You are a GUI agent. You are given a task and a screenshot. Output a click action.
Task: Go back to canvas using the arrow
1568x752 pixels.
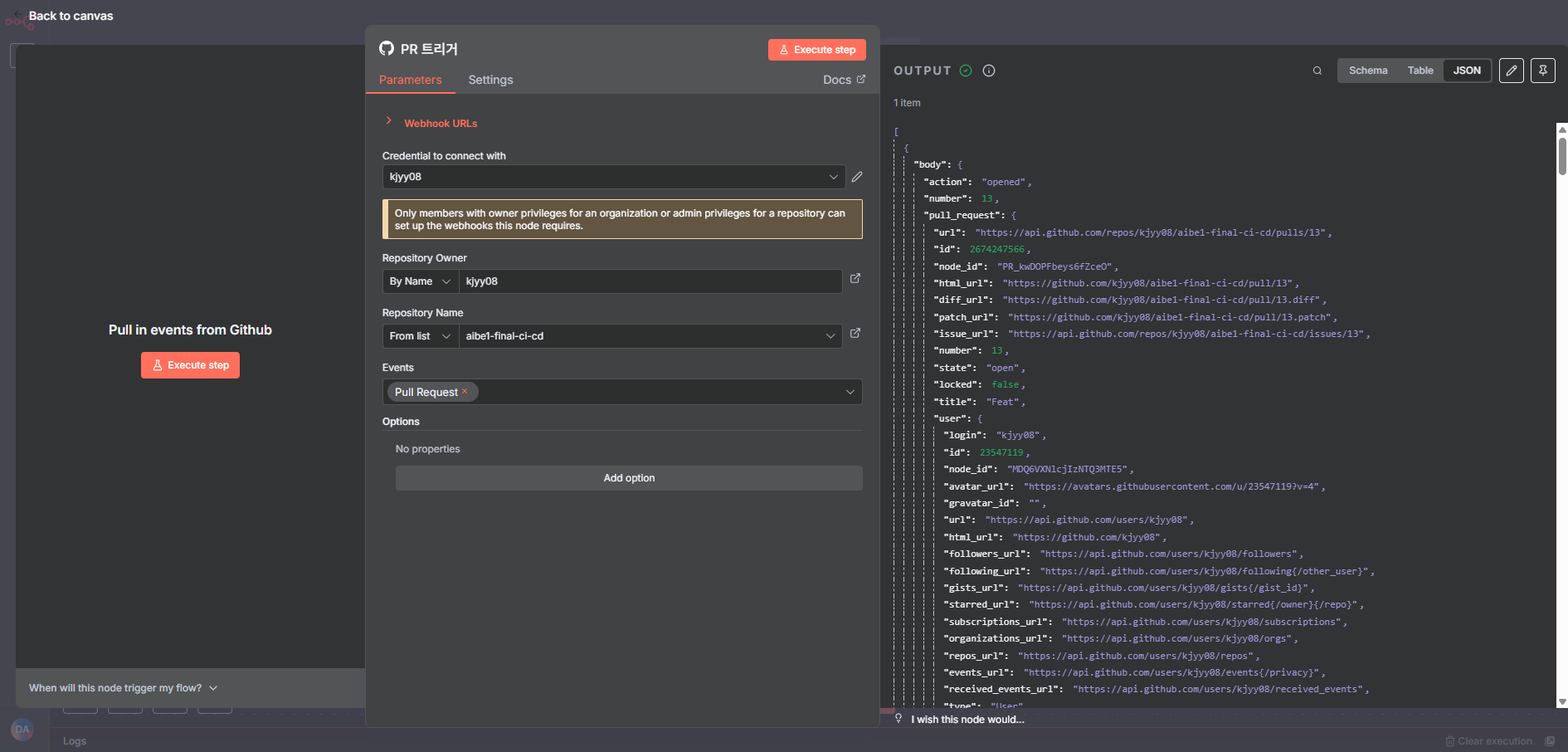[18, 15]
